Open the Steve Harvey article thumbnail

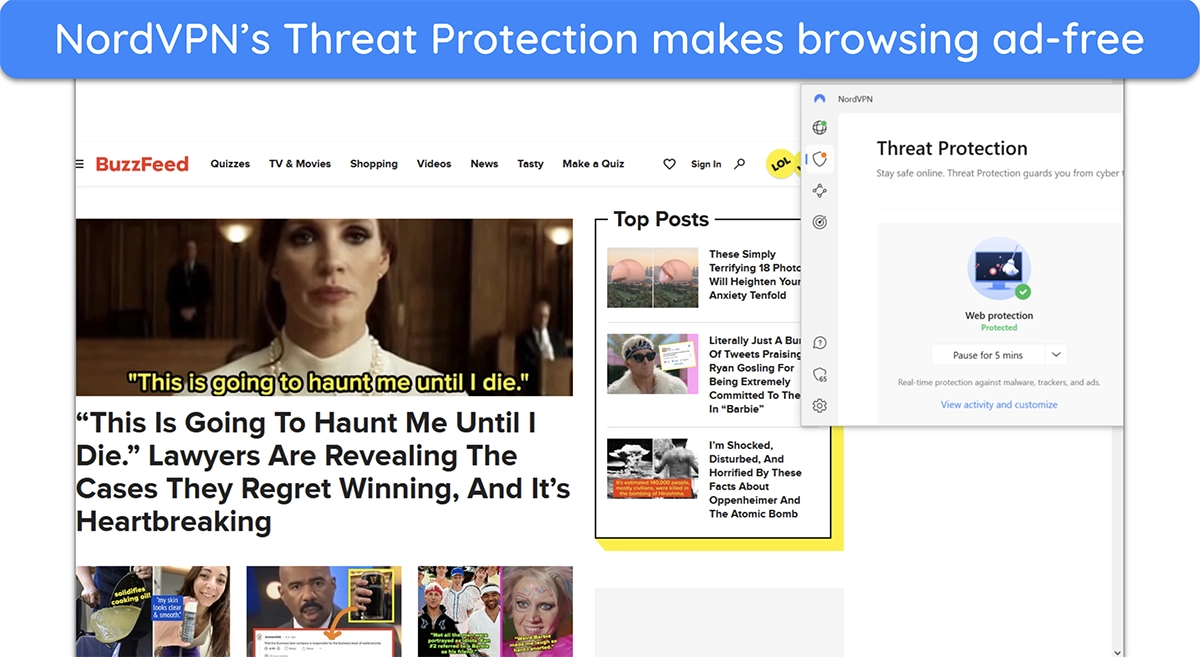pos(324,611)
